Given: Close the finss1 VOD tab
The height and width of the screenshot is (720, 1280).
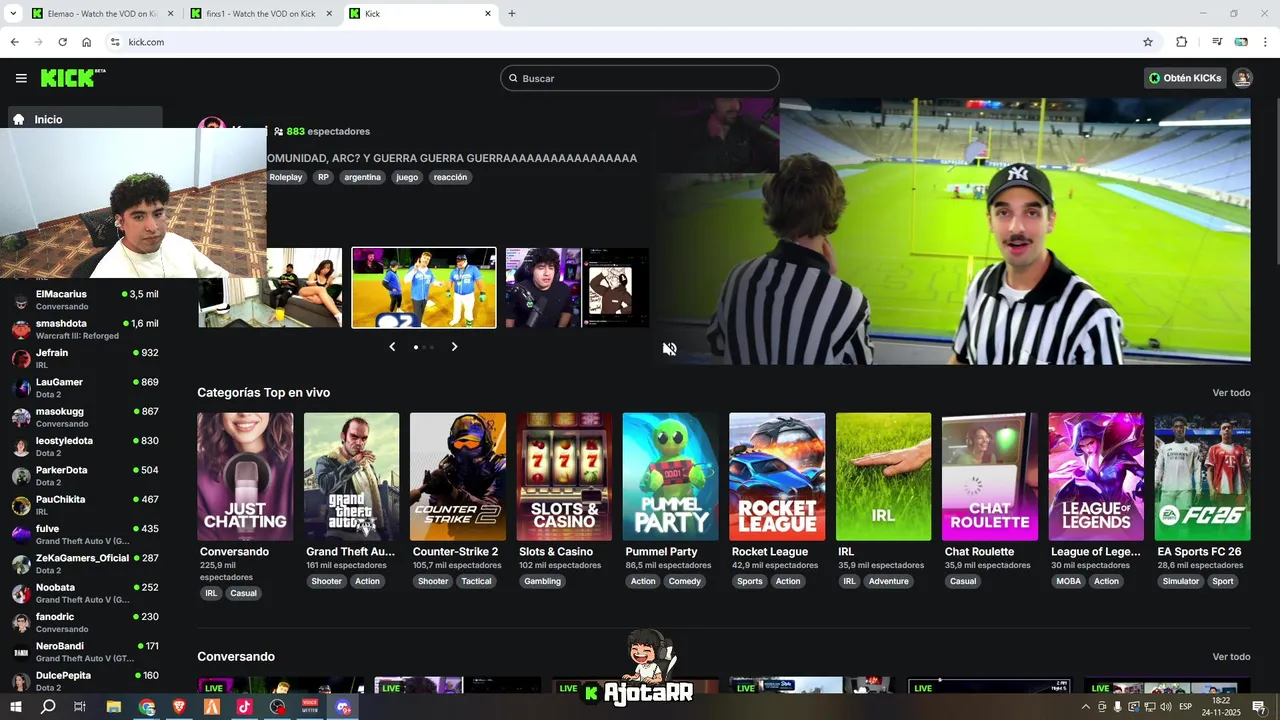Looking at the screenshot, I should (x=329, y=14).
